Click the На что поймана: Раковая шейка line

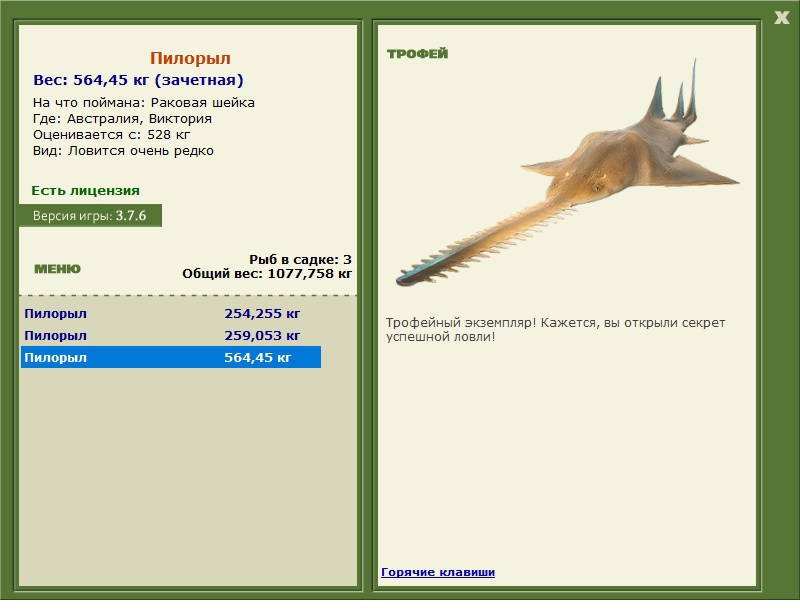click(144, 103)
